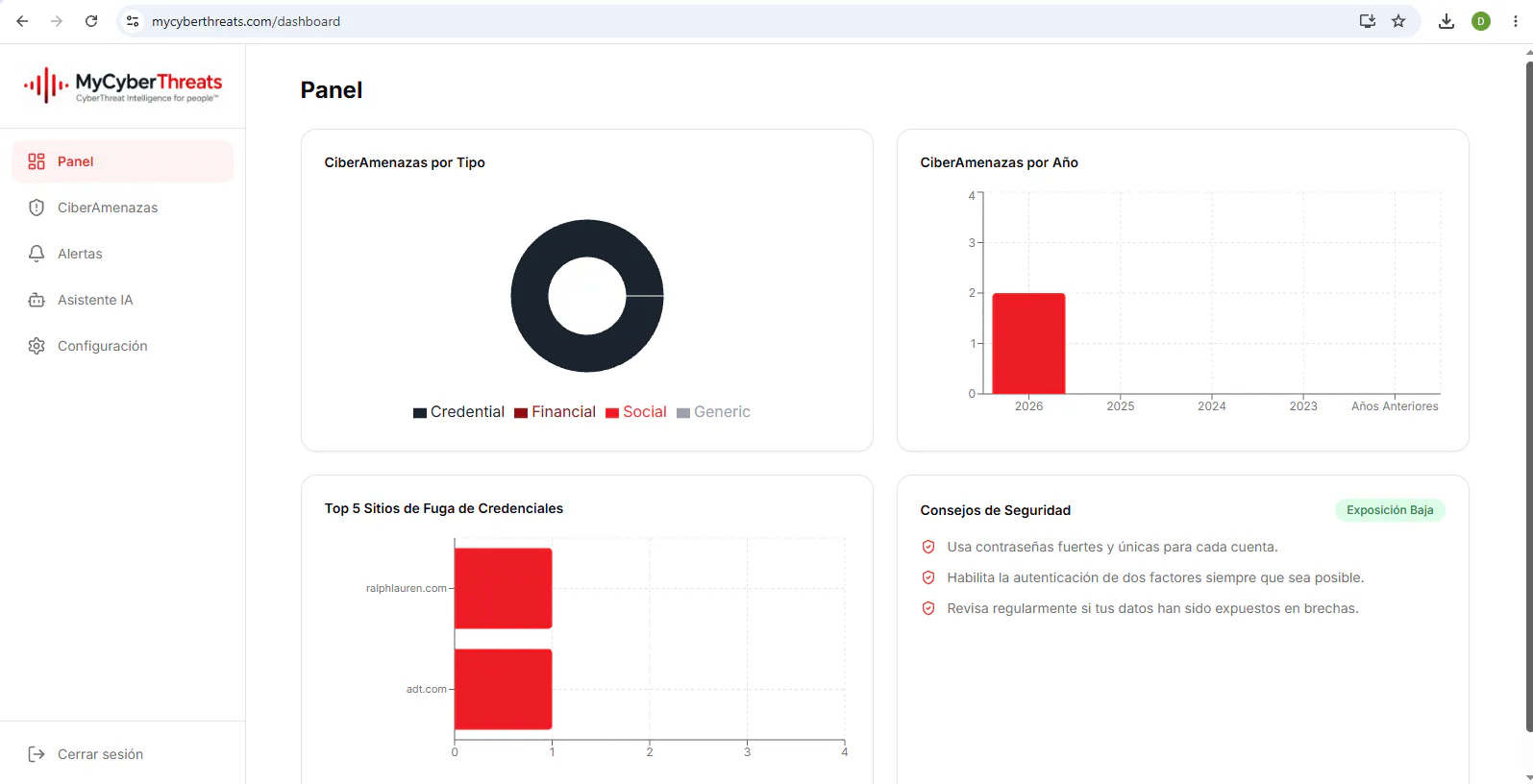Click the Generic legend swatch
The height and width of the screenshot is (784, 1533).
click(683, 413)
